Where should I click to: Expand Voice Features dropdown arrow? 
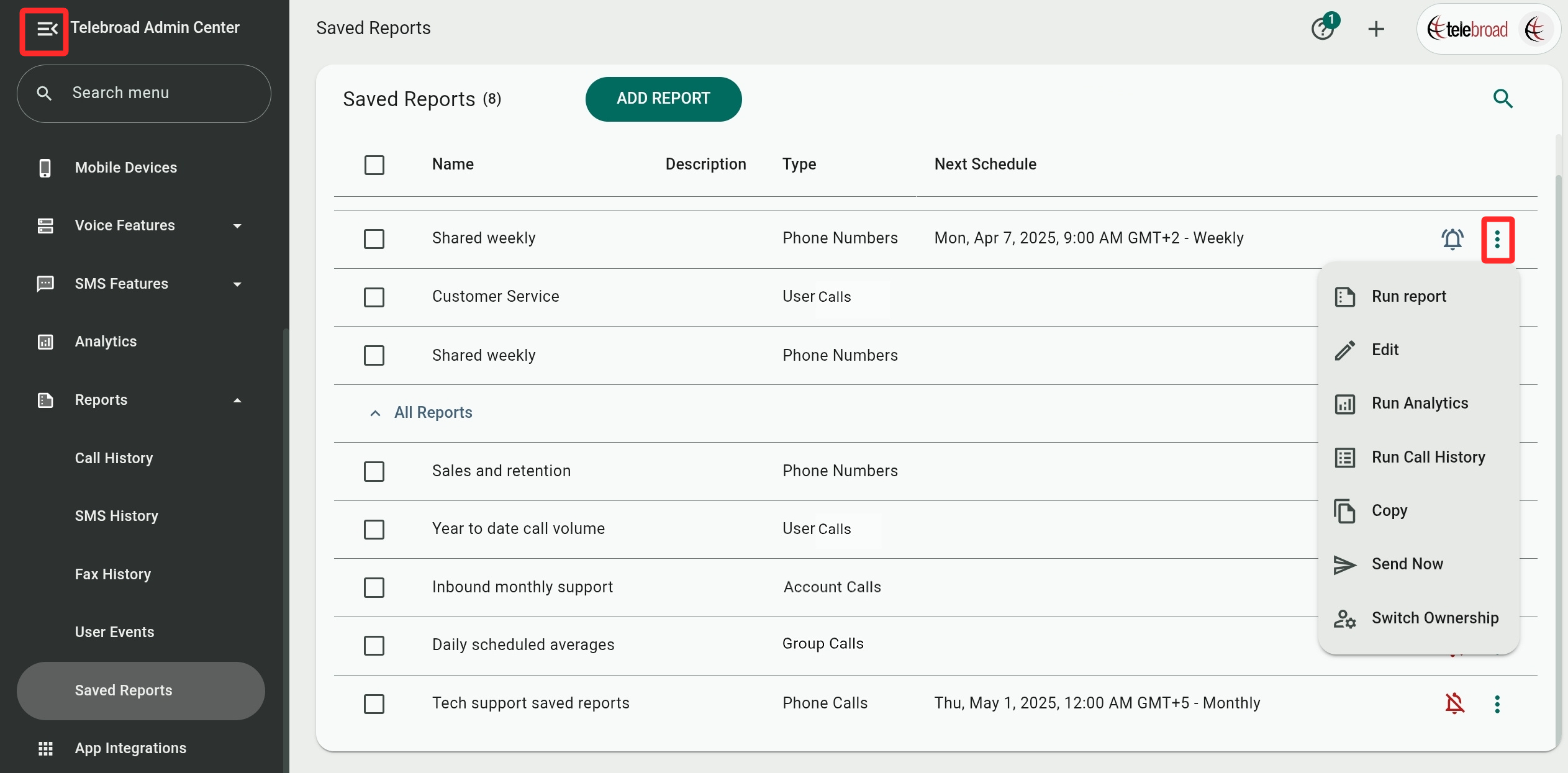(x=237, y=226)
